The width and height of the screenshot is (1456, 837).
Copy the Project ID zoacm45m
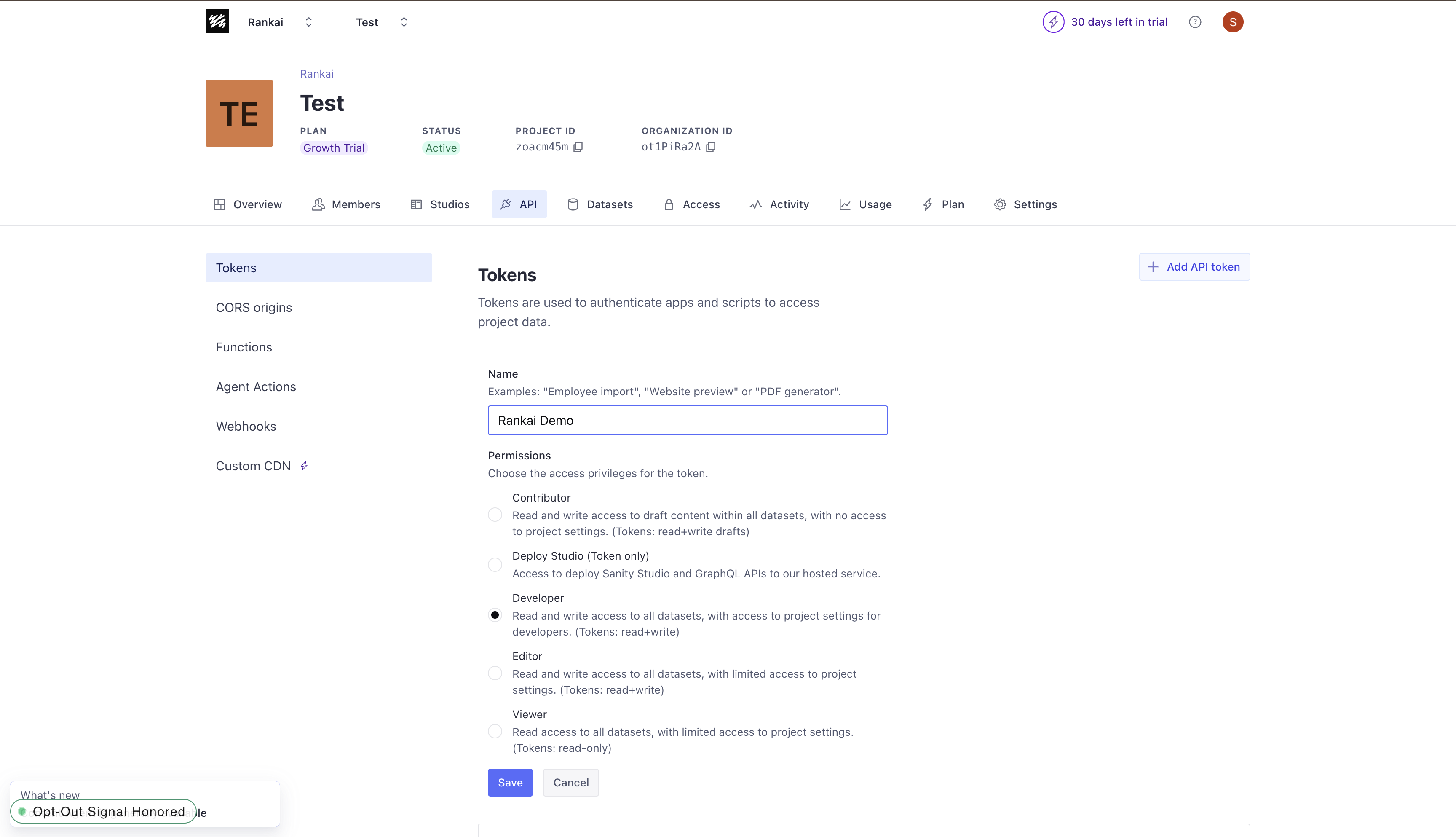[578, 147]
